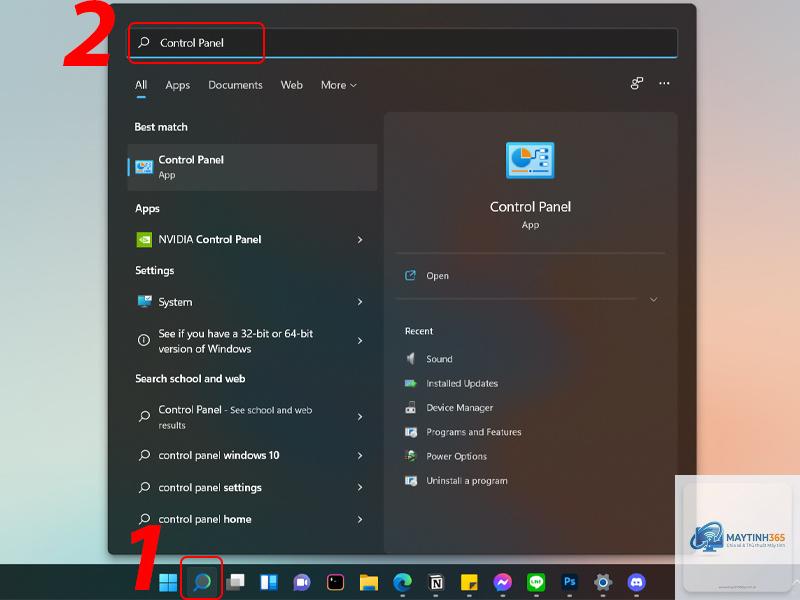Expand Control Panel web results chevron
Screen dimensions: 800x600
click(360, 417)
